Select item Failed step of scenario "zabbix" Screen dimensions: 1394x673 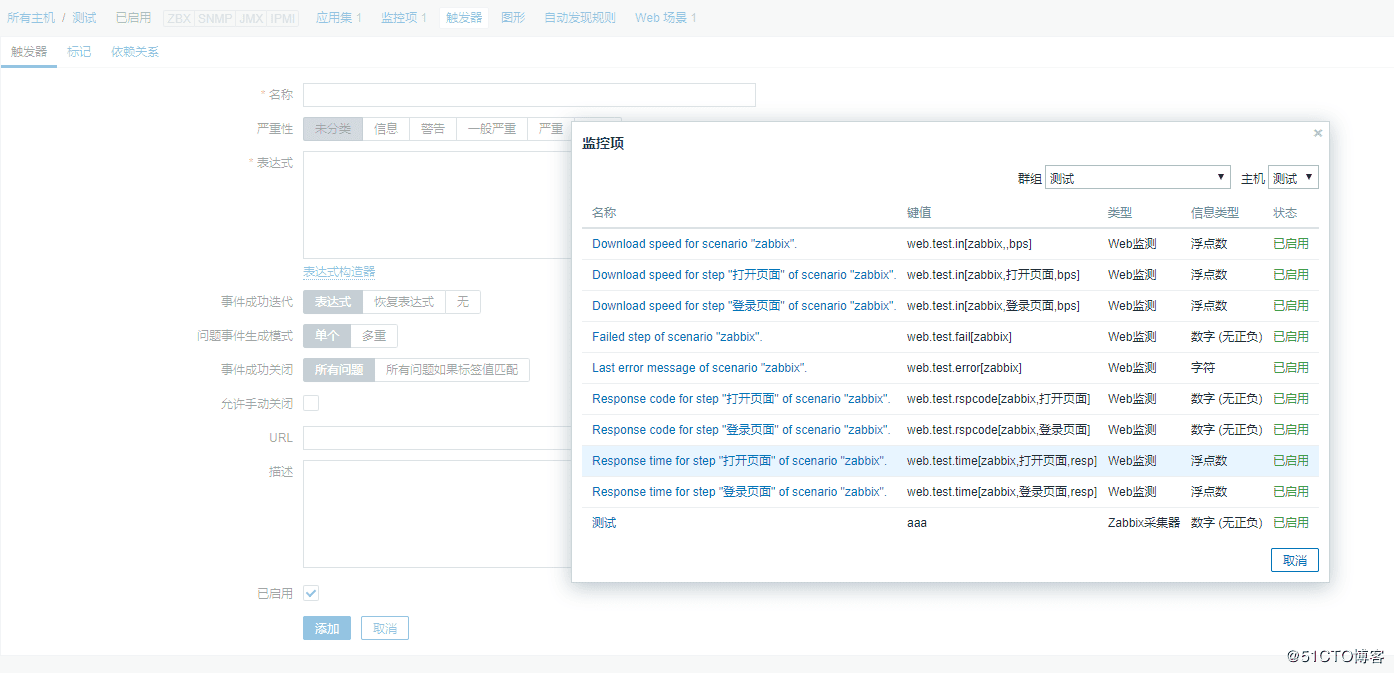pyautogui.click(x=677, y=337)
